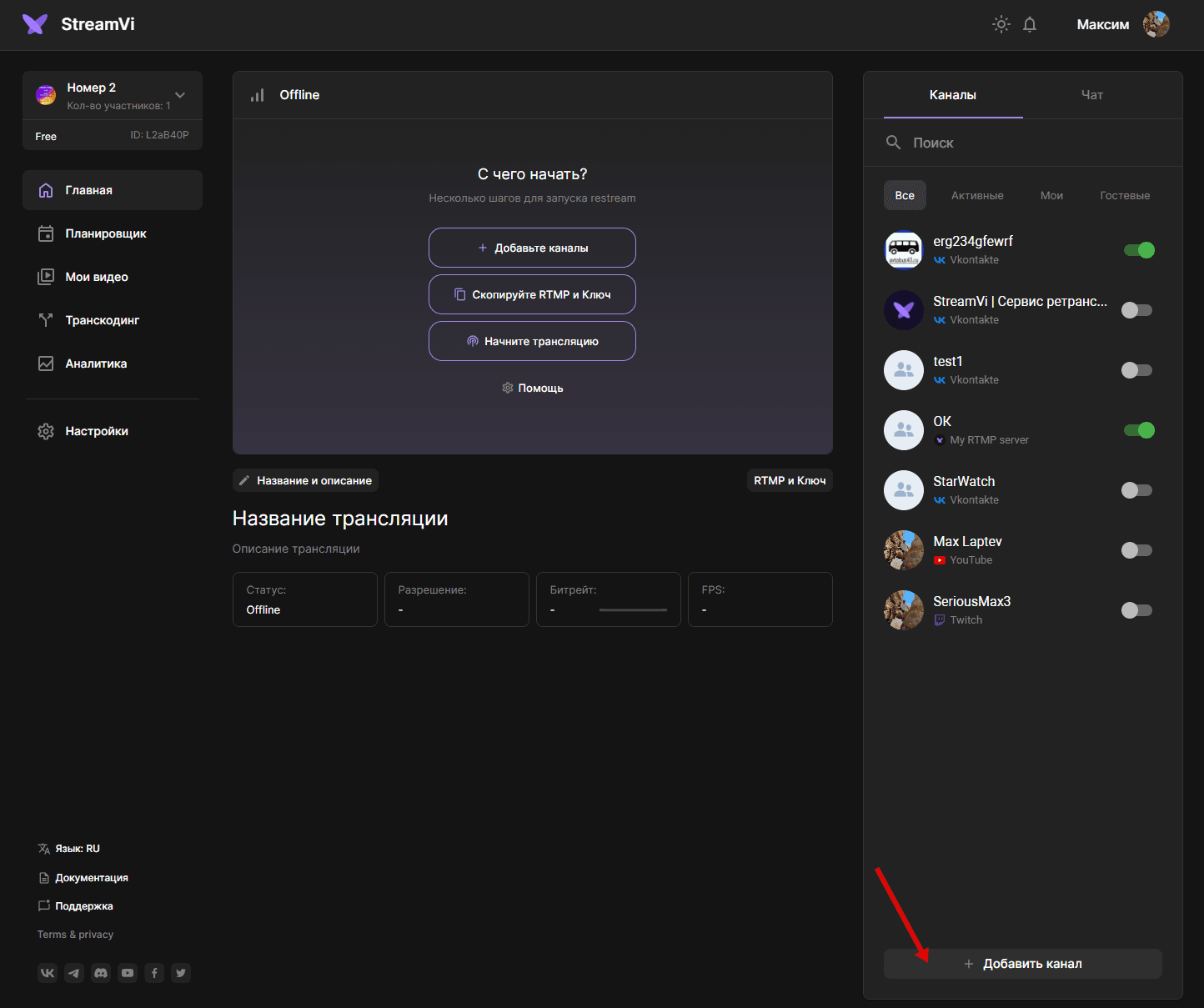Image resolution: width=1204 pixels, height=1008 pixels.
Task: Open Максим user avatar menu
Action: [1156, 24]
